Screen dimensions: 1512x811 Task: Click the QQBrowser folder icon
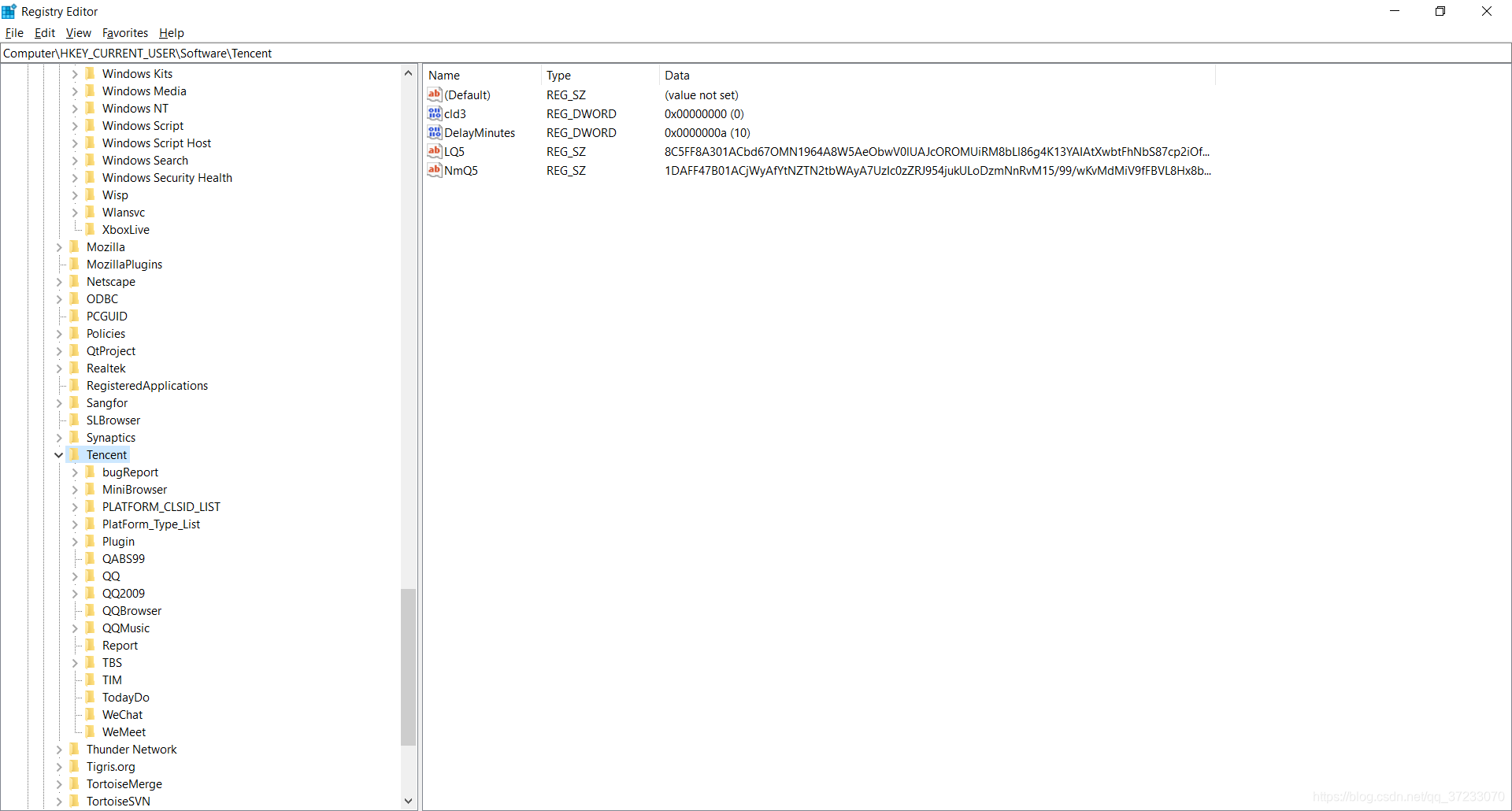(x=91, y=610)
